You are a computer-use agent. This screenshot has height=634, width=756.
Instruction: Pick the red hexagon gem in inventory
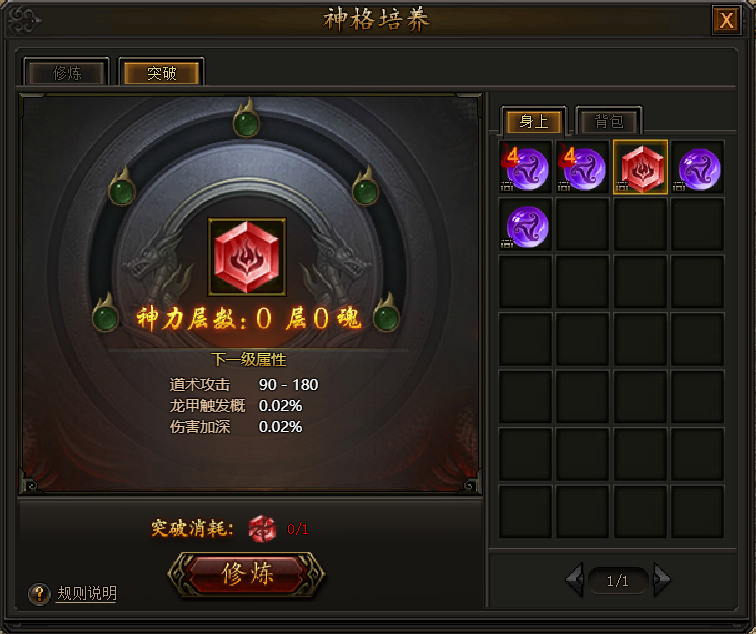pos(640,167)
